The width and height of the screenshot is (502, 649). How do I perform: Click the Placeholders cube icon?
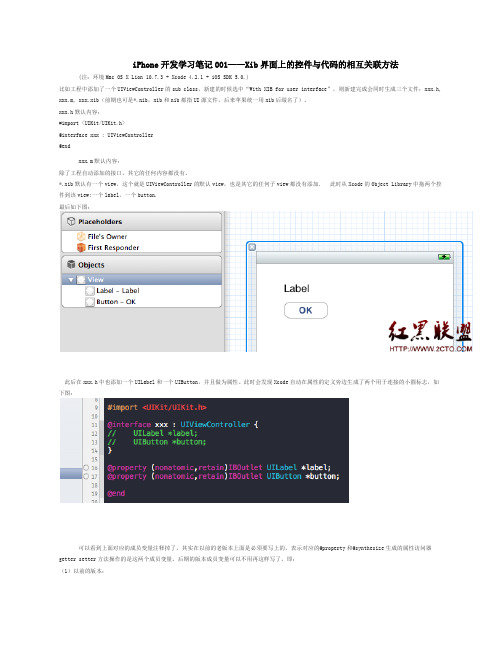[71, 221]
